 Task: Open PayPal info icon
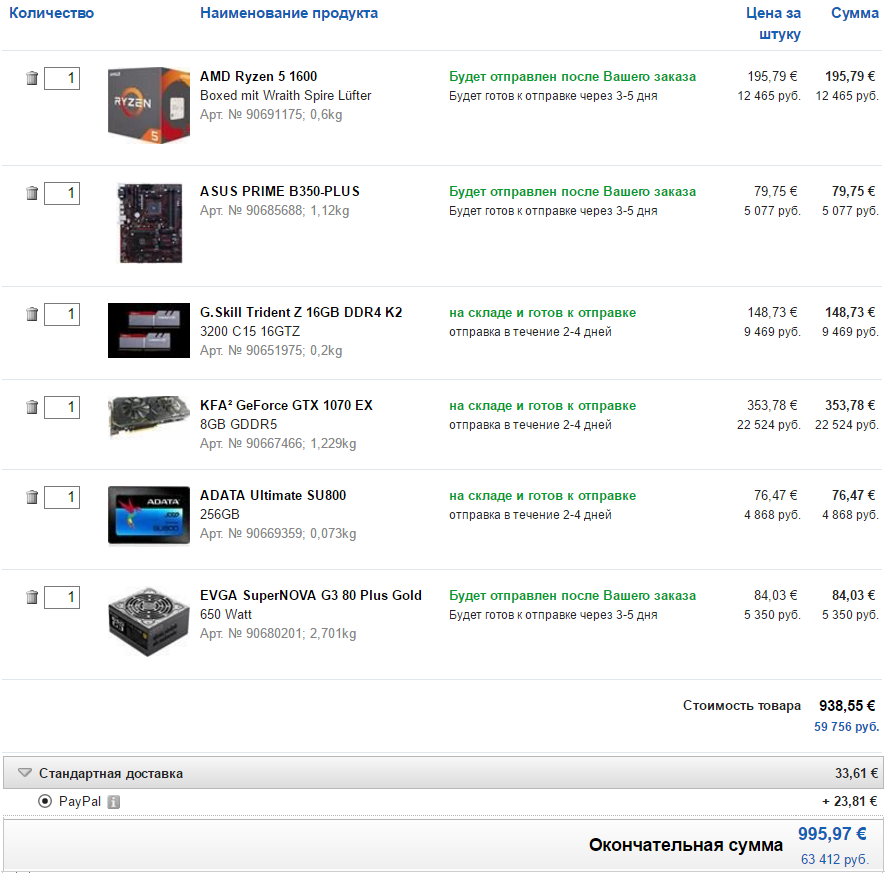tap(113, 801)
